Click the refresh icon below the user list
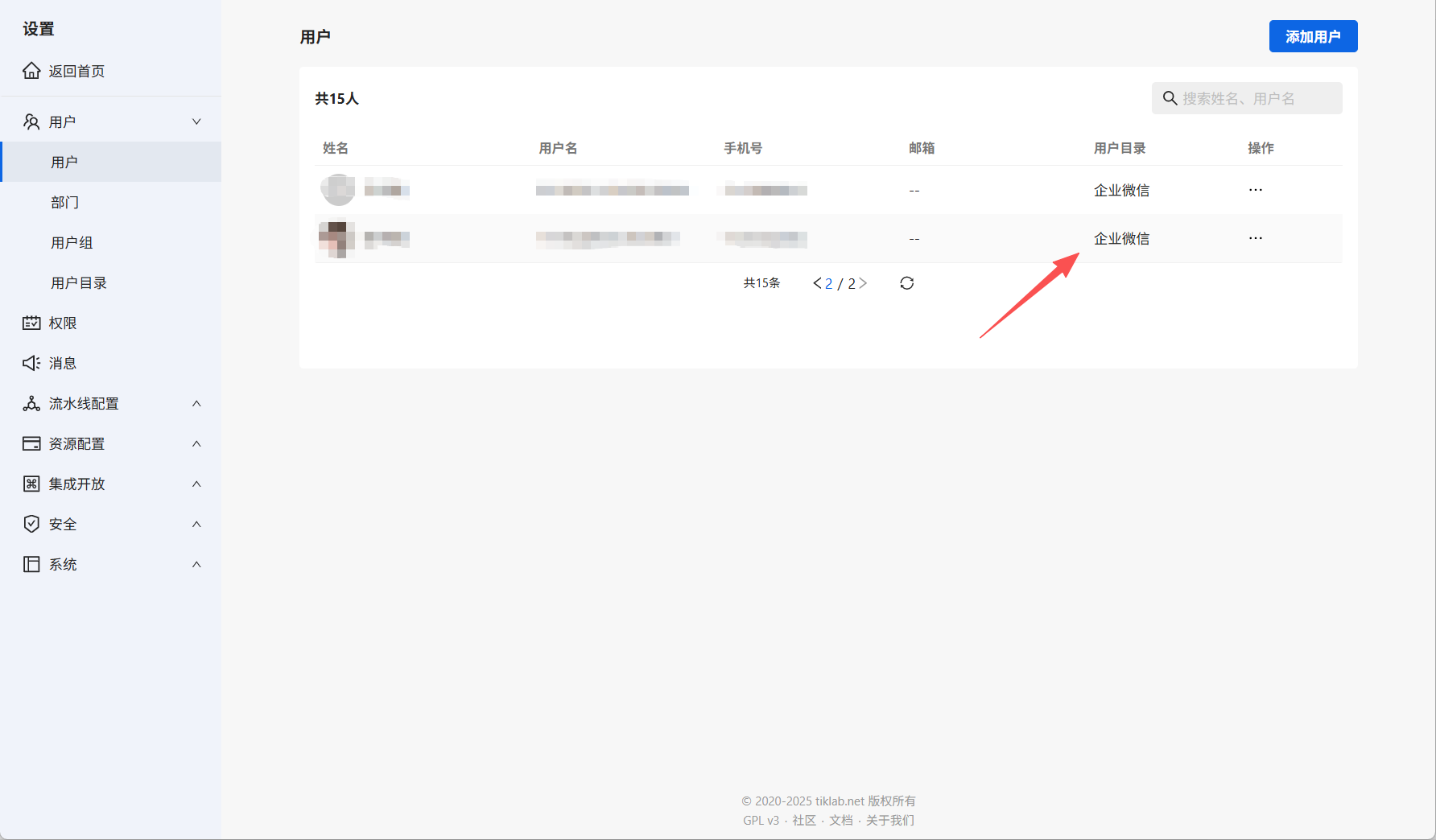Screen dimensions: 1436x840 pyautogui.click(x=906, y=283)
